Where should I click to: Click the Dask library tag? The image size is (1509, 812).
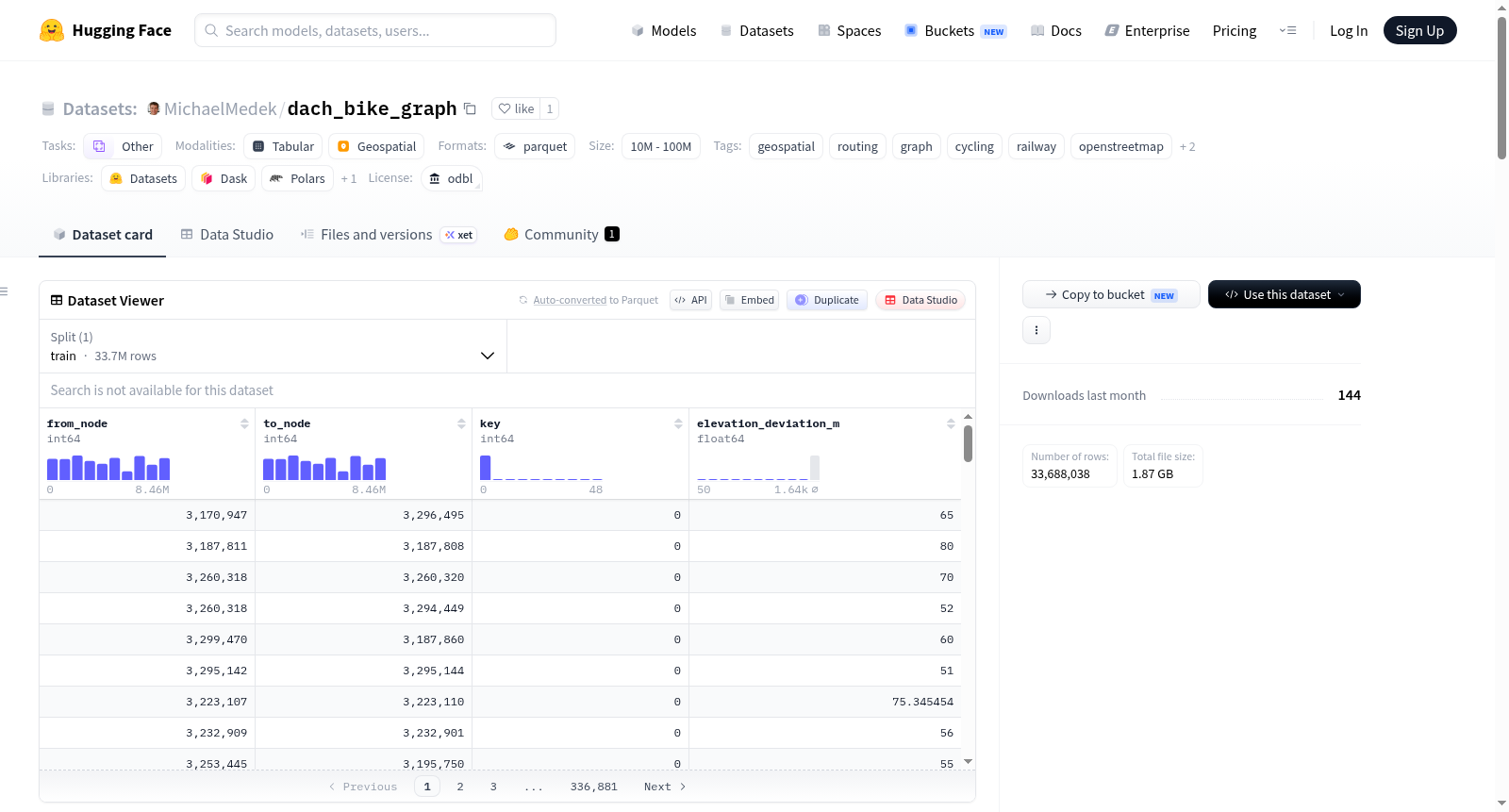coord(224,178)
